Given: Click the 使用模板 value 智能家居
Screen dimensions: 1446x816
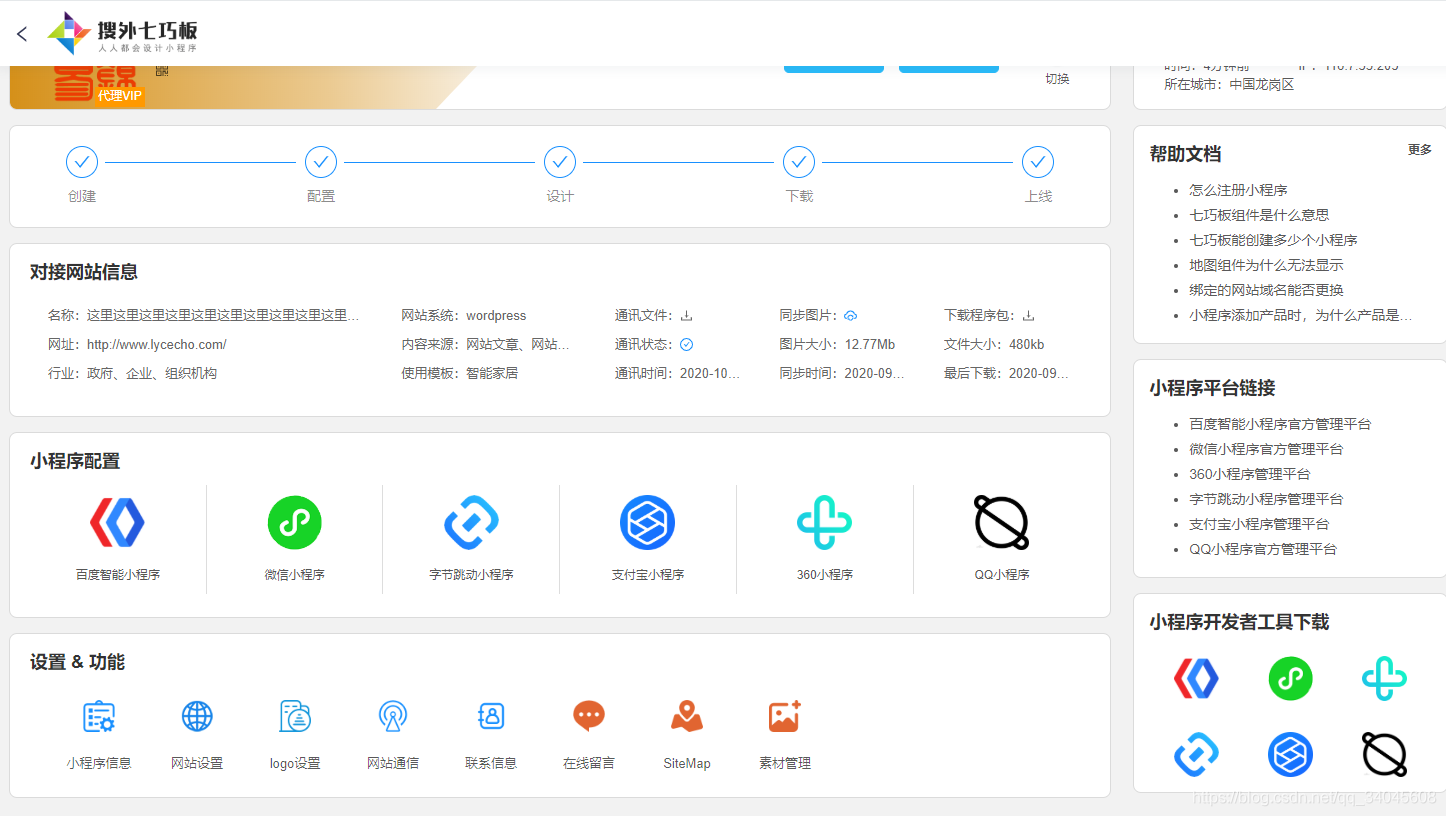Looking at the screenshot, I should 492,374.
